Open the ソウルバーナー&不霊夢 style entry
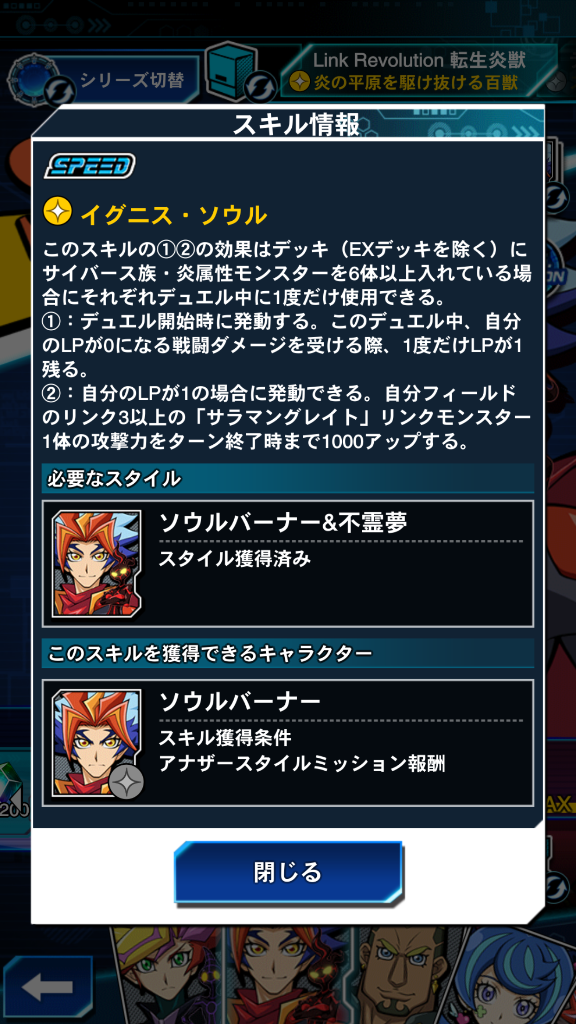Image resolution: width=576 pixels, height=1024 pixels. [x=288, y=564]
